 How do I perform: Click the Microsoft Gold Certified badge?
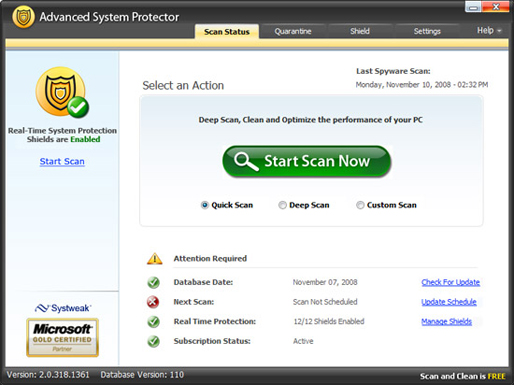(62, 338)
